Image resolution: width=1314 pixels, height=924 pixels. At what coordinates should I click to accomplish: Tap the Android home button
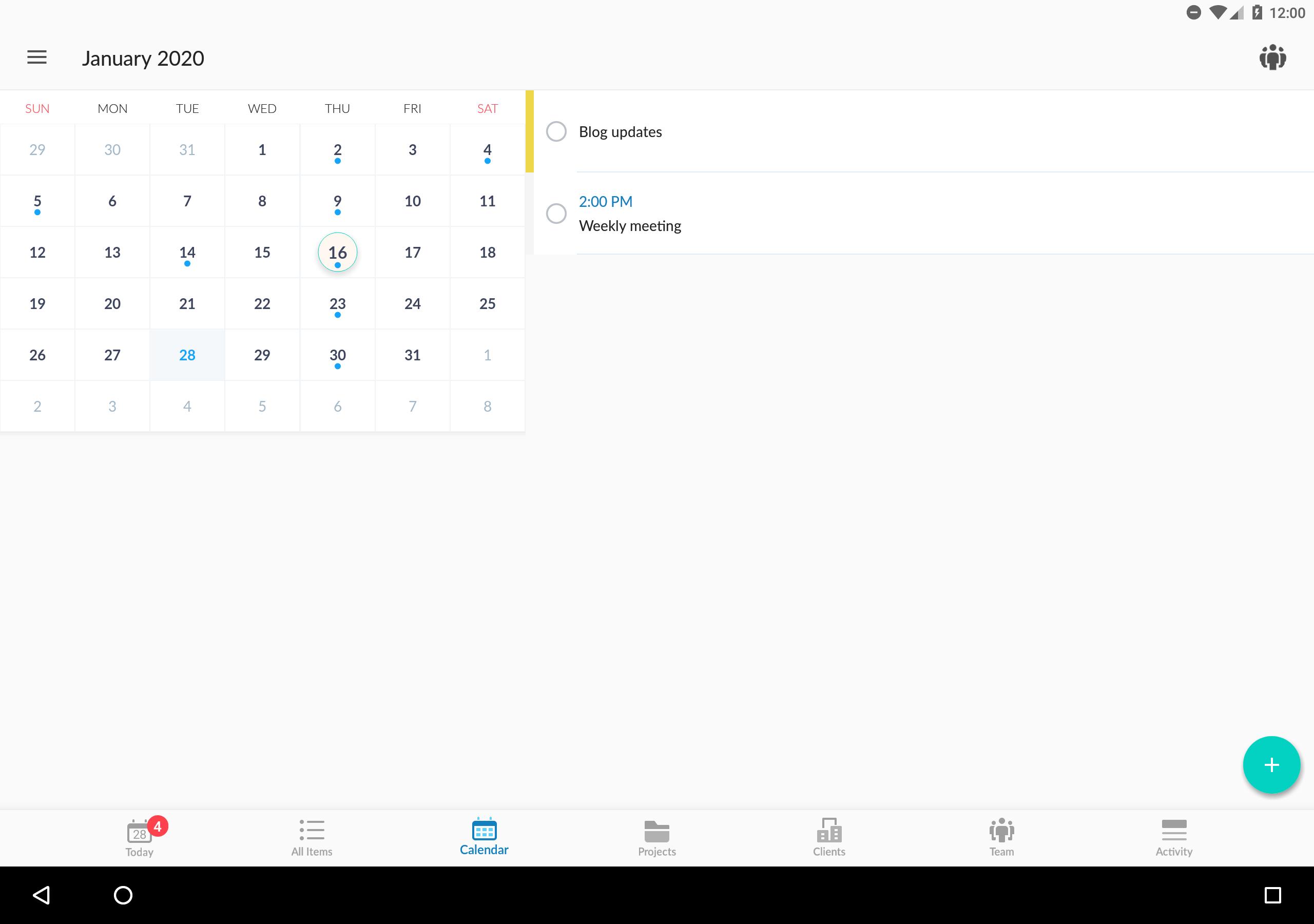[x=123, y=895]
